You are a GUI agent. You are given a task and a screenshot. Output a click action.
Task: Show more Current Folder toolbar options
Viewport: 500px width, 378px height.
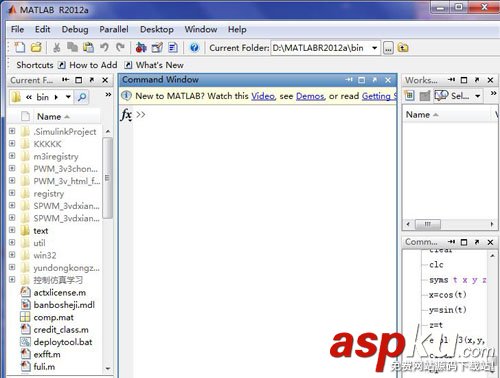tap(108, 95)
